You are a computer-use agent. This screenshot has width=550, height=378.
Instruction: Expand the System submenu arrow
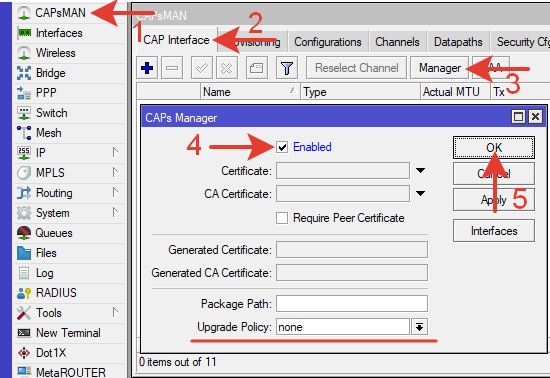tap(115, 212)
